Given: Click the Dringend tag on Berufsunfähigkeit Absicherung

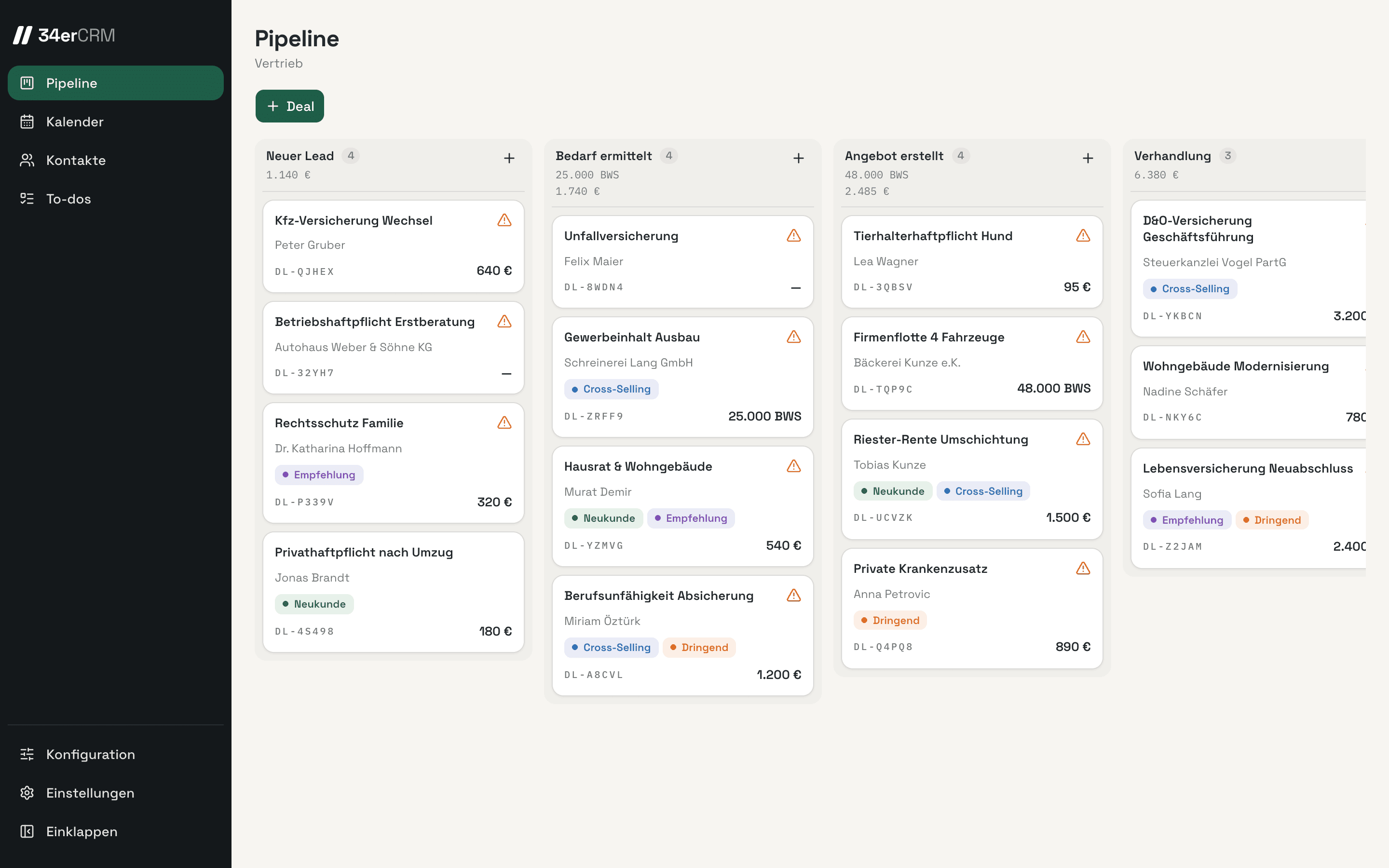Looking at the screenshot, I should (699, 648).
